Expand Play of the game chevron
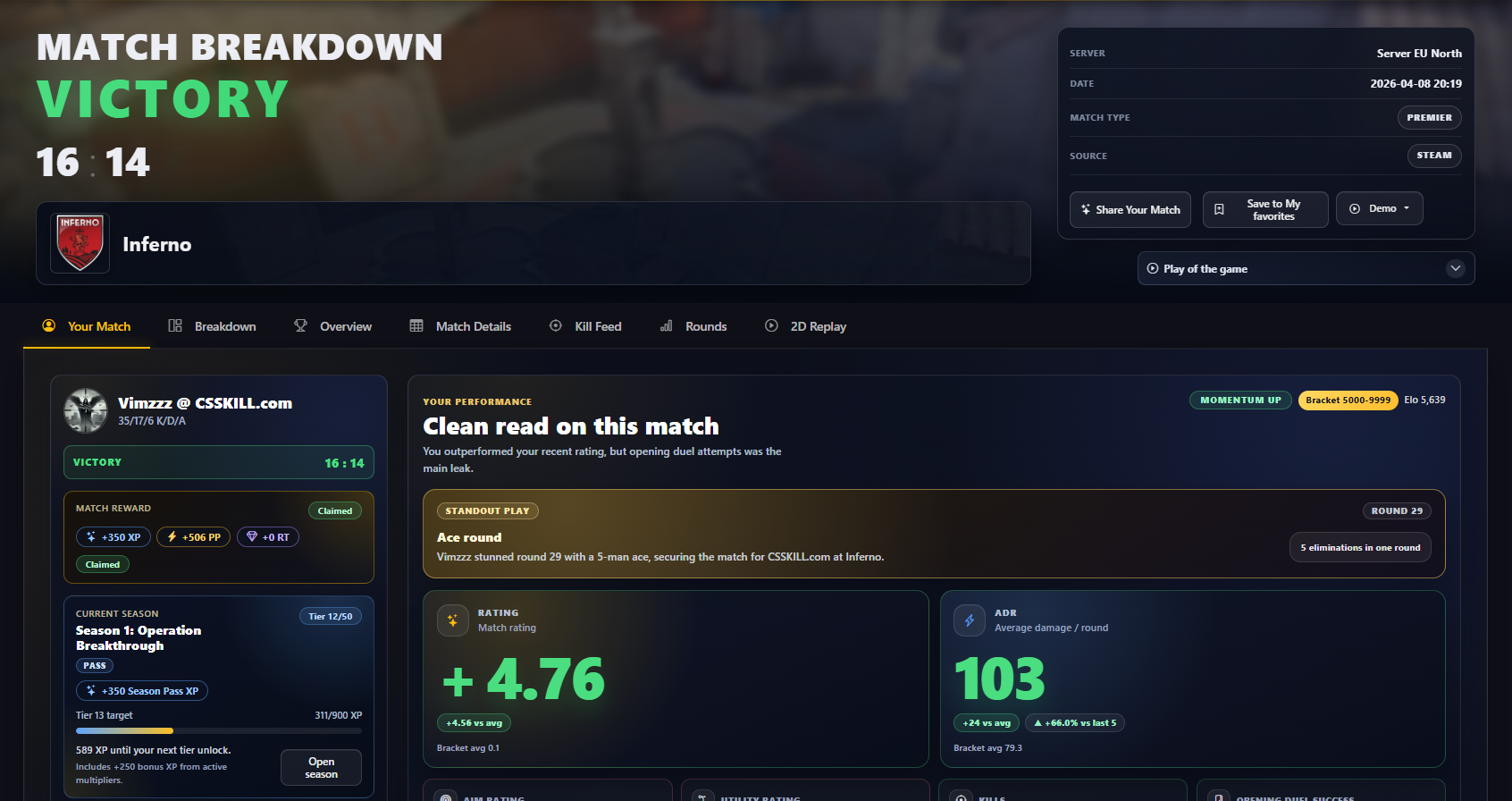This screenshot has height=801, width=1512. pos(1456,268)
